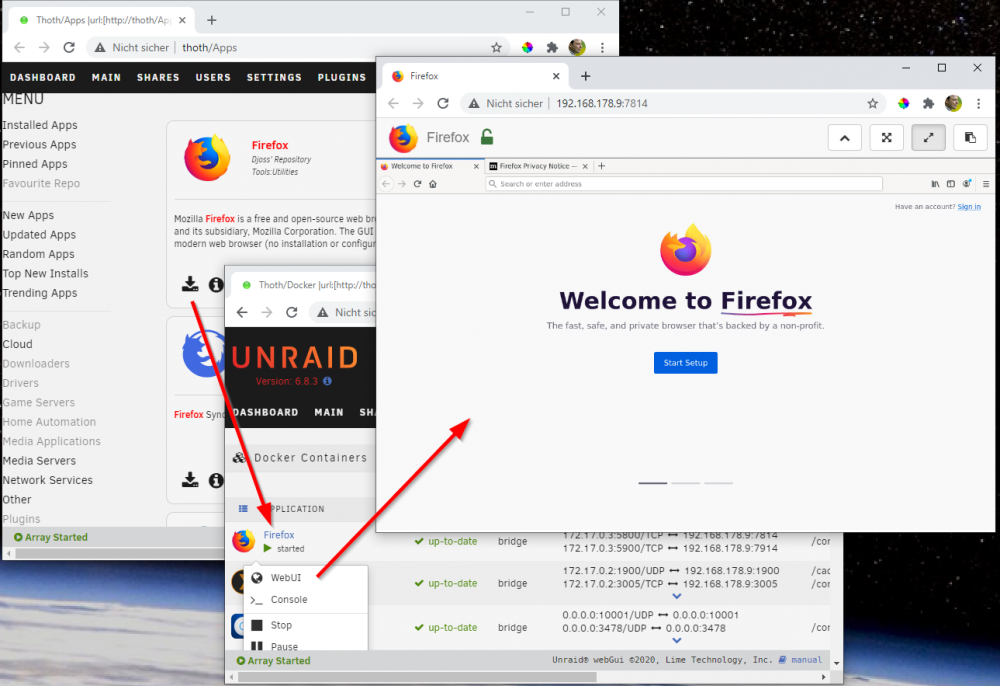Viewport: 1000px width, 686px height.
Task: Click the Firefox download icon in Apps window
Action: pos(190,284)
